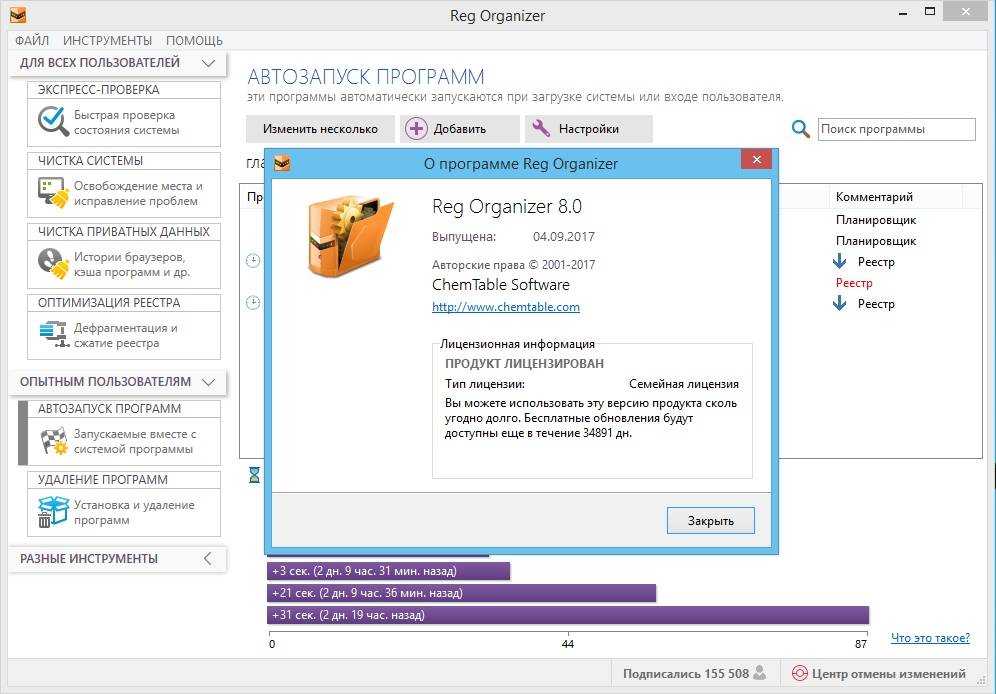Click the system cleanup monitor icon
Viewport: 996px width, 694px height.
tap(53, 192)
